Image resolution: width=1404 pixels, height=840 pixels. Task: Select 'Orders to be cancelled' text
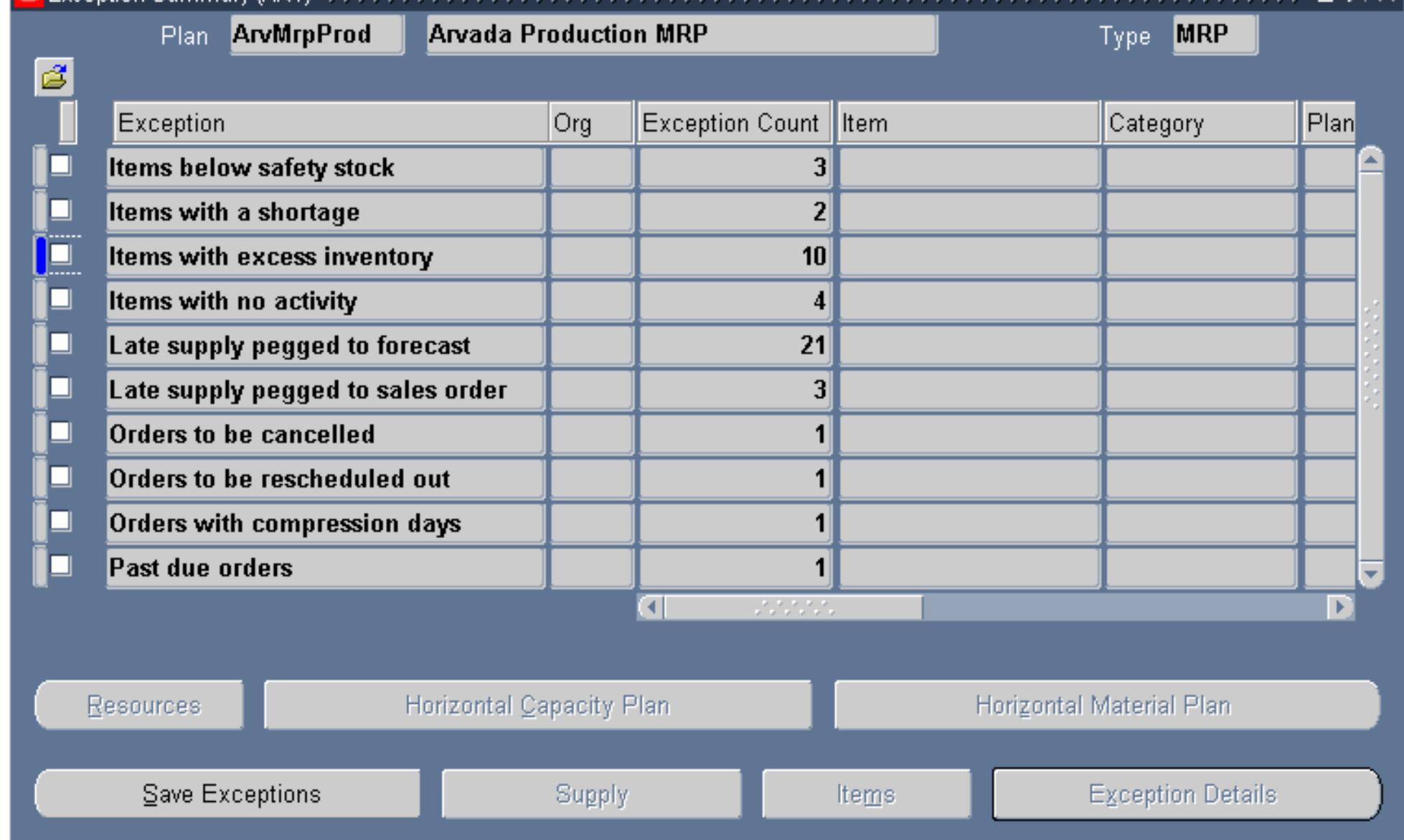pos(242,435)
